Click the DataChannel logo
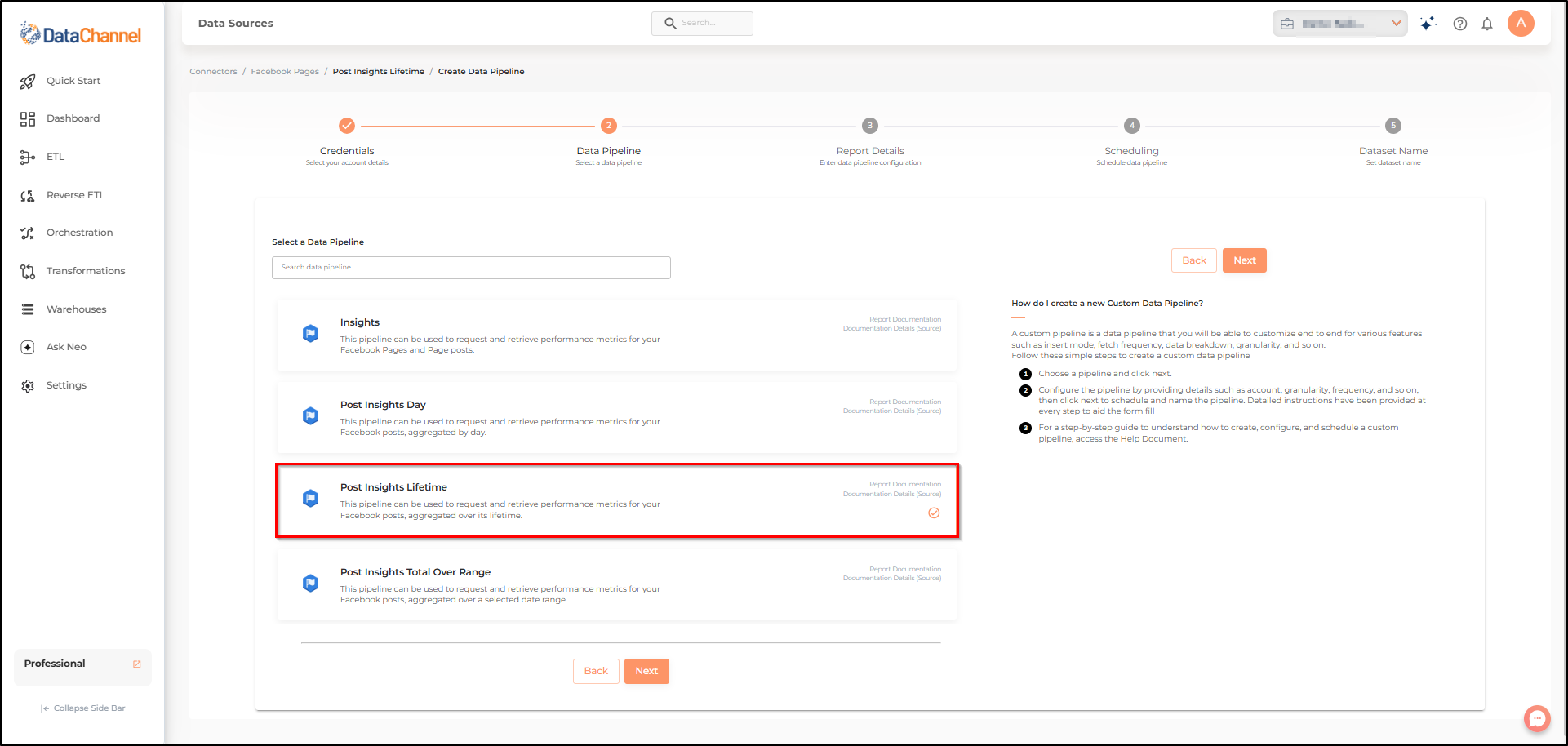 [x=81, y=34]
